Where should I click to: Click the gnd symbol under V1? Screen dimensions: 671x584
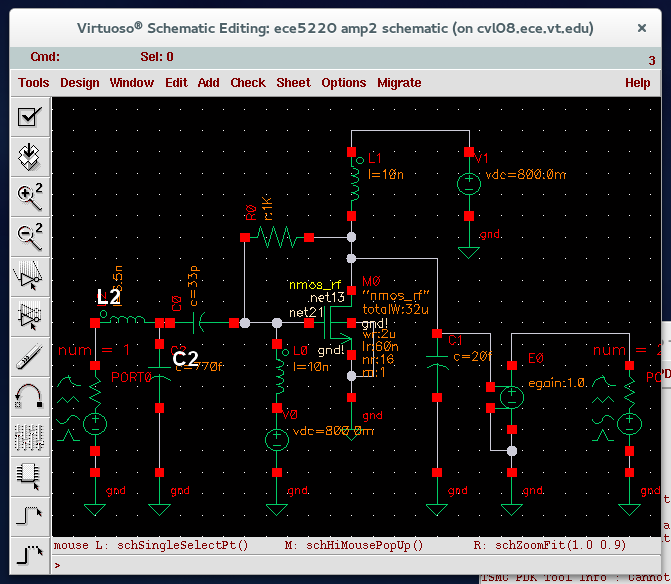click(x=469, y=252)
